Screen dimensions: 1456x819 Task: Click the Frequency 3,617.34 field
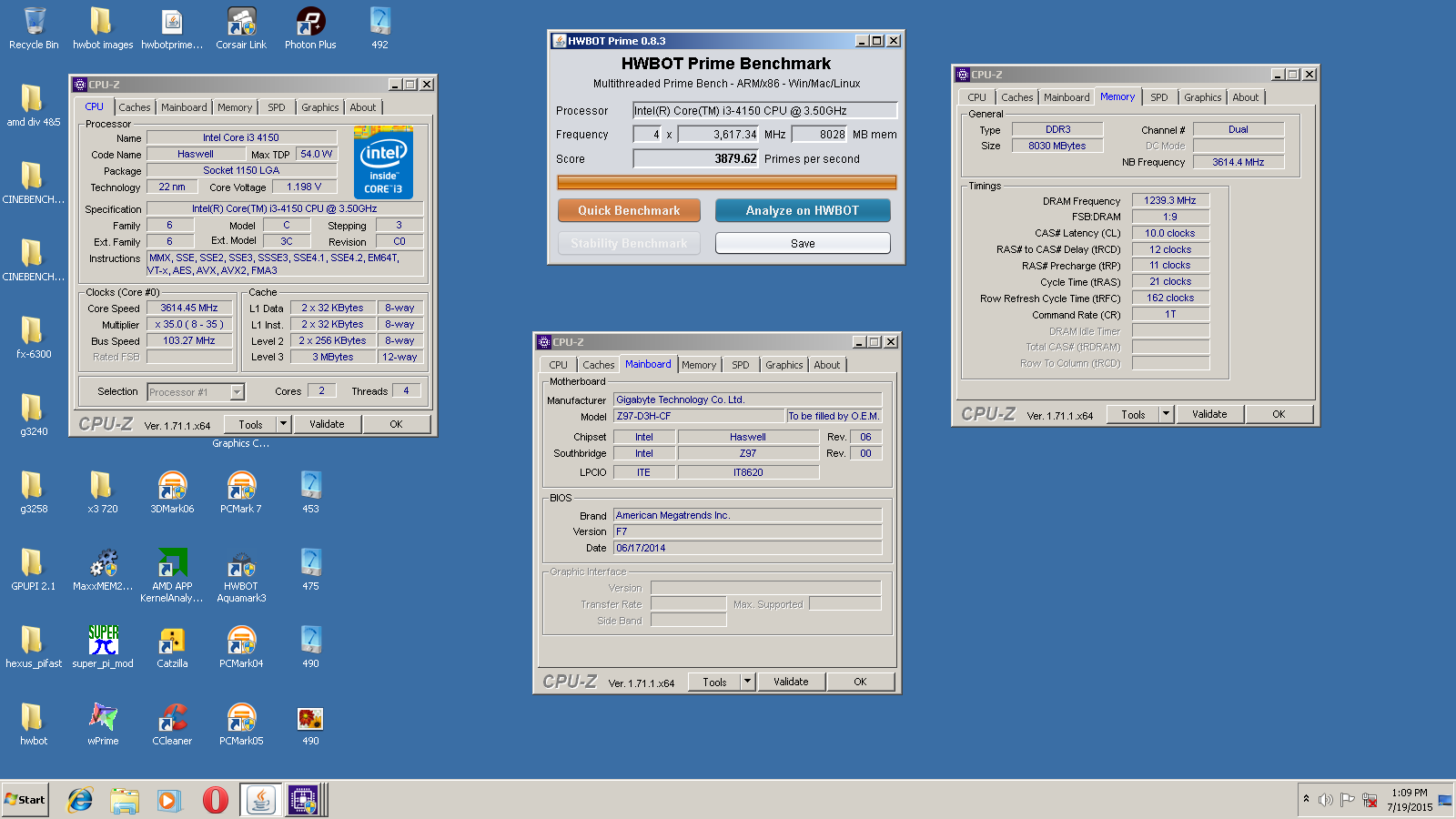tap(719, 134)
